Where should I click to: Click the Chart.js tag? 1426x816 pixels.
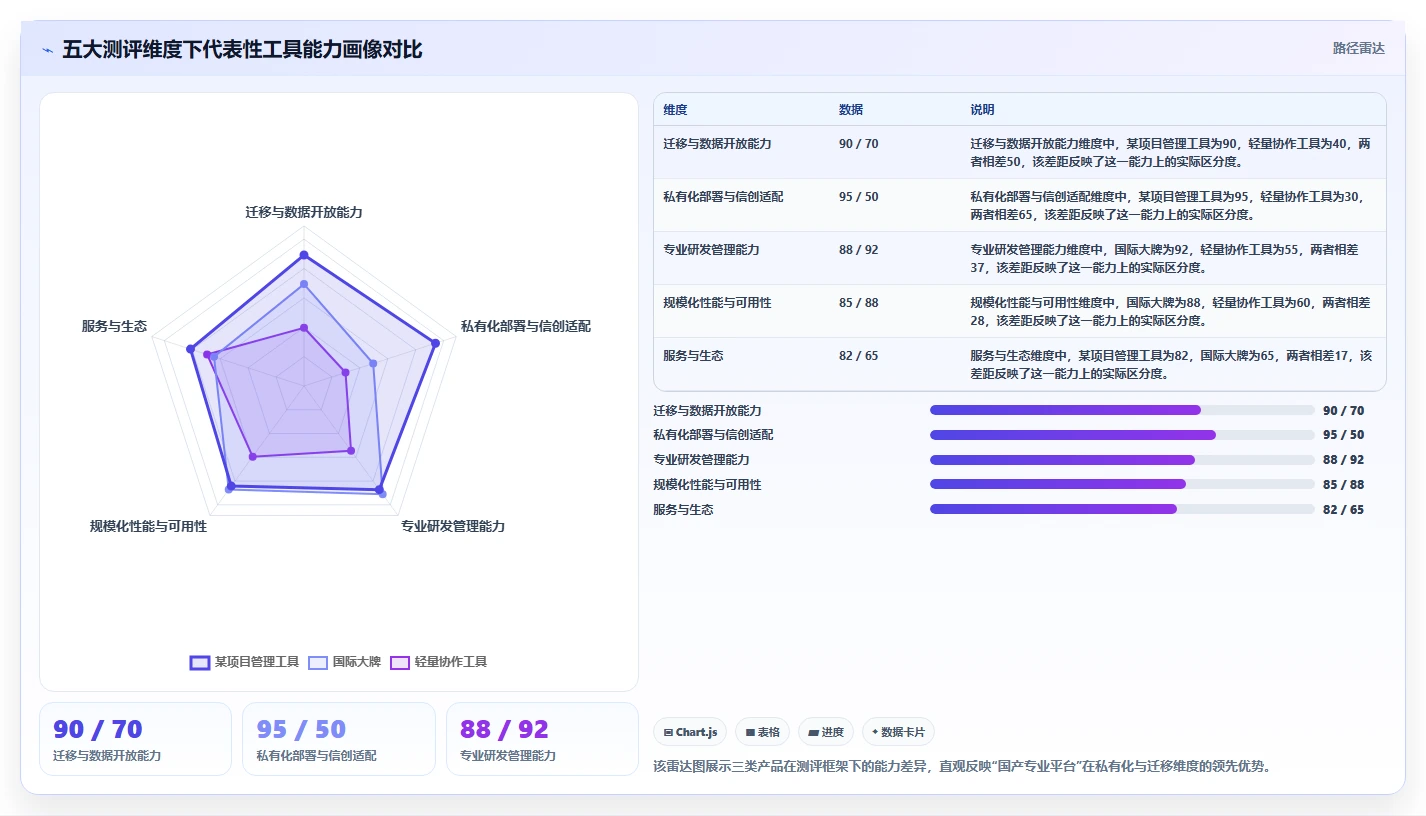point(690,732)
